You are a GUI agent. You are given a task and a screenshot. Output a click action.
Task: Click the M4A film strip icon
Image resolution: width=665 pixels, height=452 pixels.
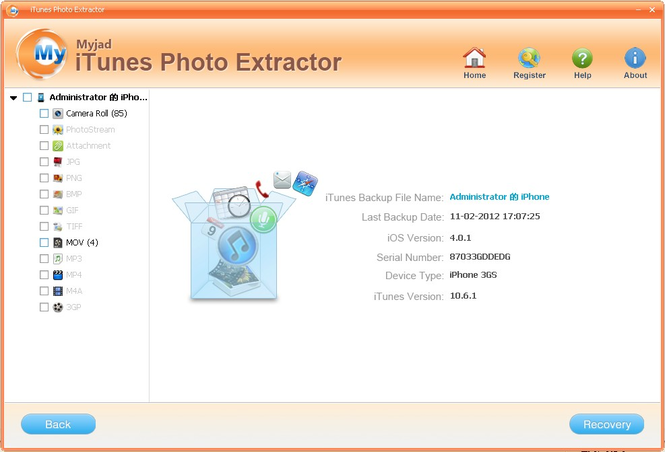tap(58, 291)
